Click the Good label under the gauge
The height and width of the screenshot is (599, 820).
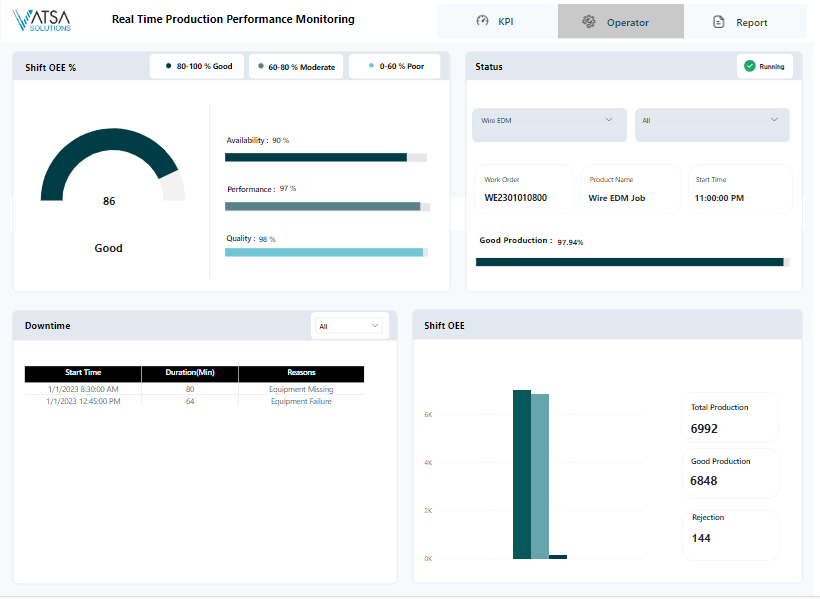pos(108,248)
